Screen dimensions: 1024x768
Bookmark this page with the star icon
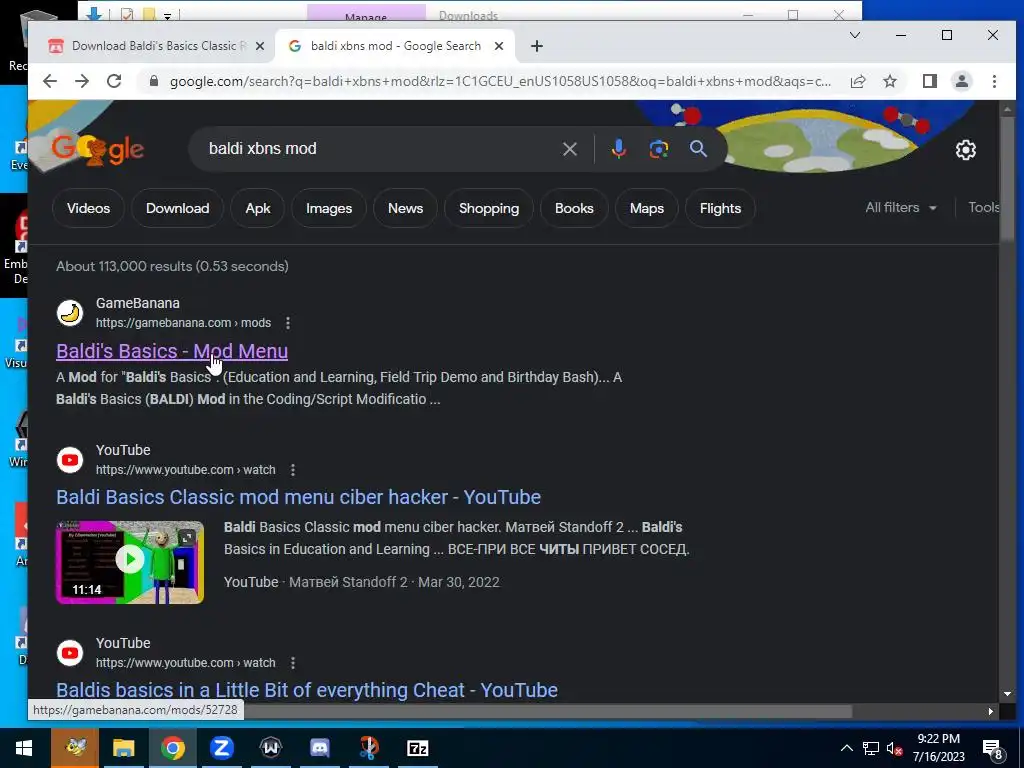click(889, 81)
